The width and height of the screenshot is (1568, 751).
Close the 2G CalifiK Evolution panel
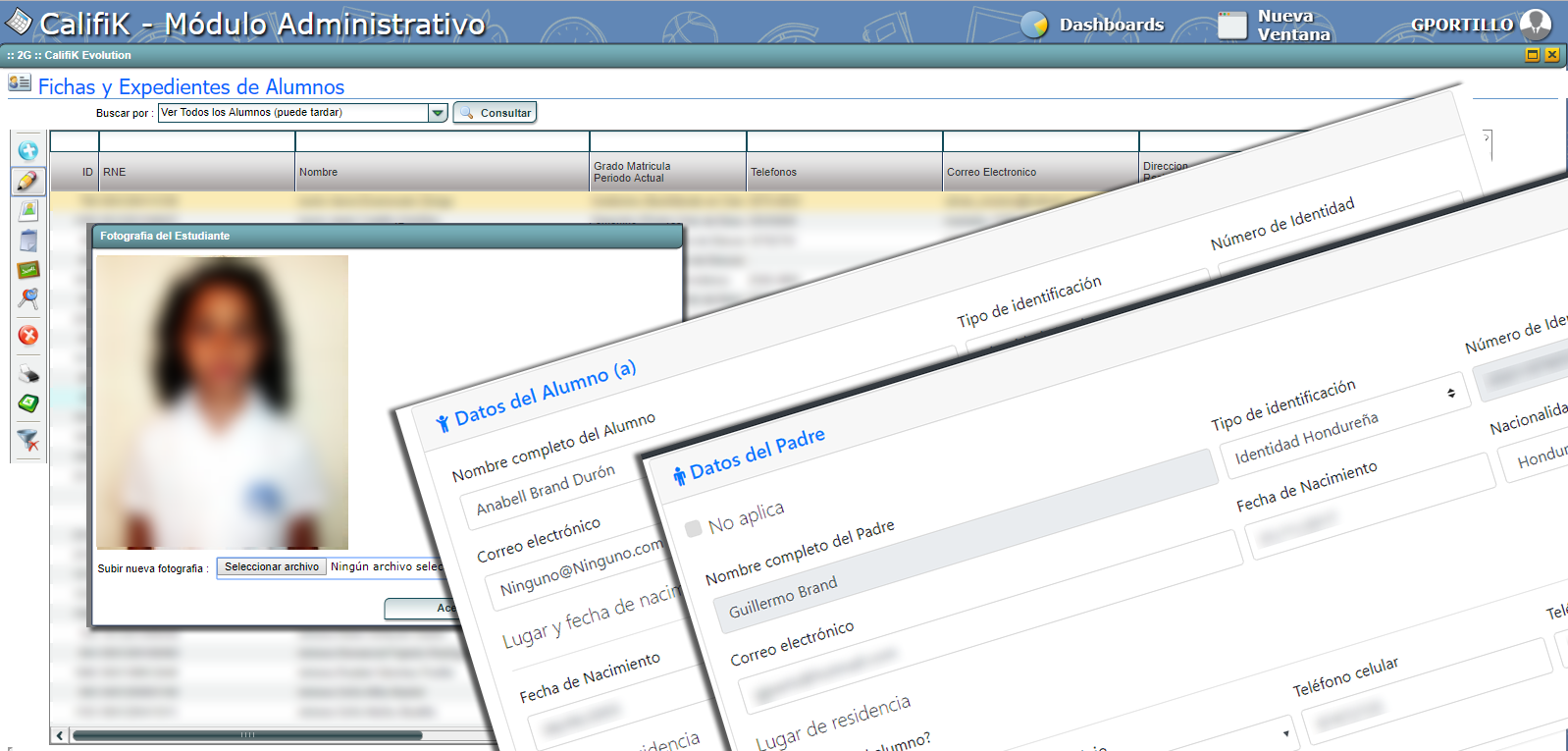click(1551, 55)
